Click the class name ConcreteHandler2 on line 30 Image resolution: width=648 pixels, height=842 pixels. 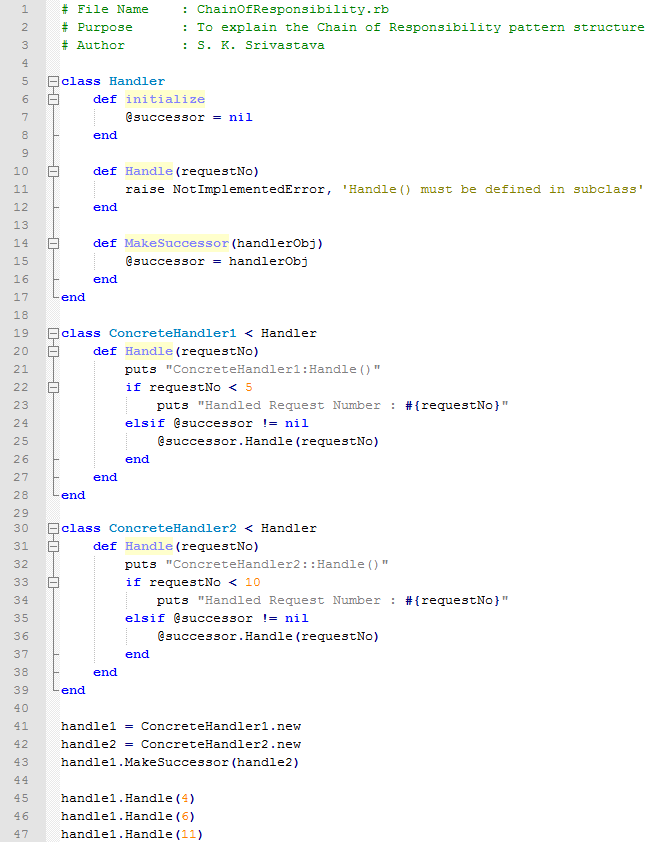click(x=173, y=528)
